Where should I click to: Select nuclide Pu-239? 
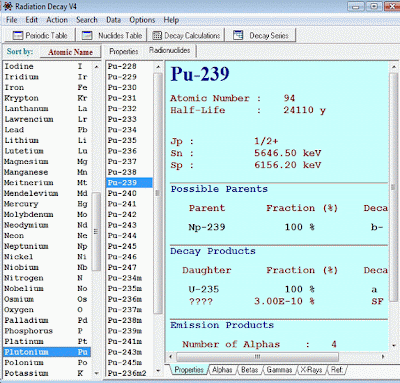129,183
